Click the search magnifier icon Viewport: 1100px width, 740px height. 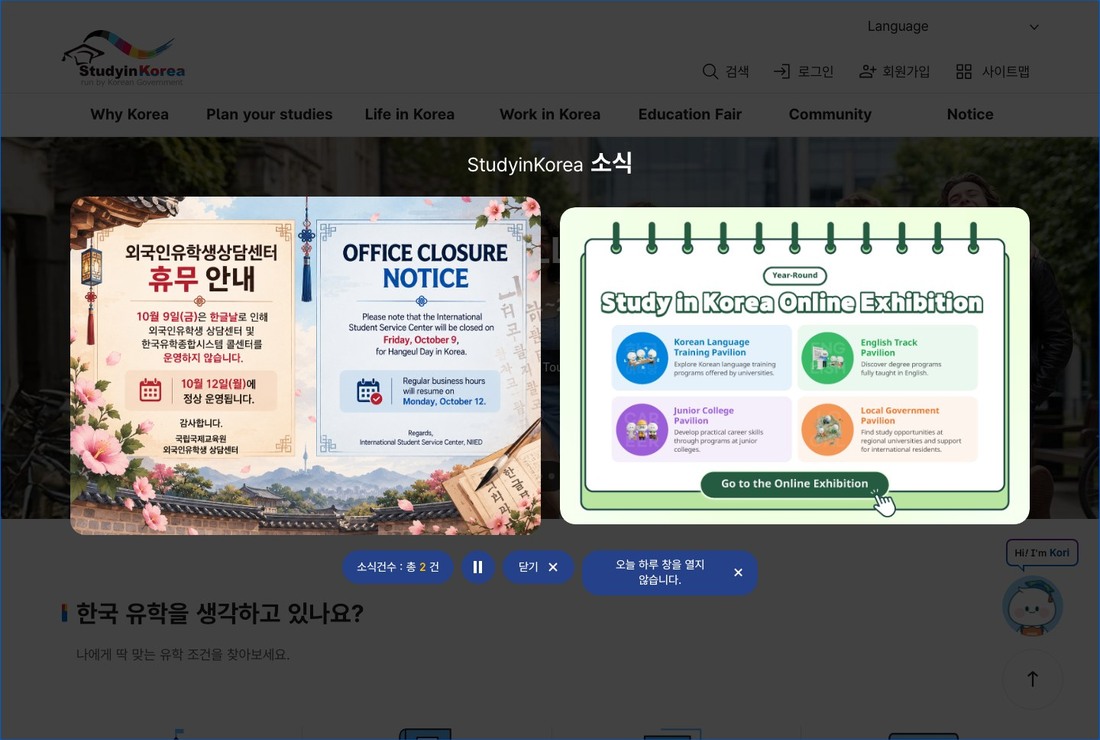pyautogui.click(x=710, y=72)
